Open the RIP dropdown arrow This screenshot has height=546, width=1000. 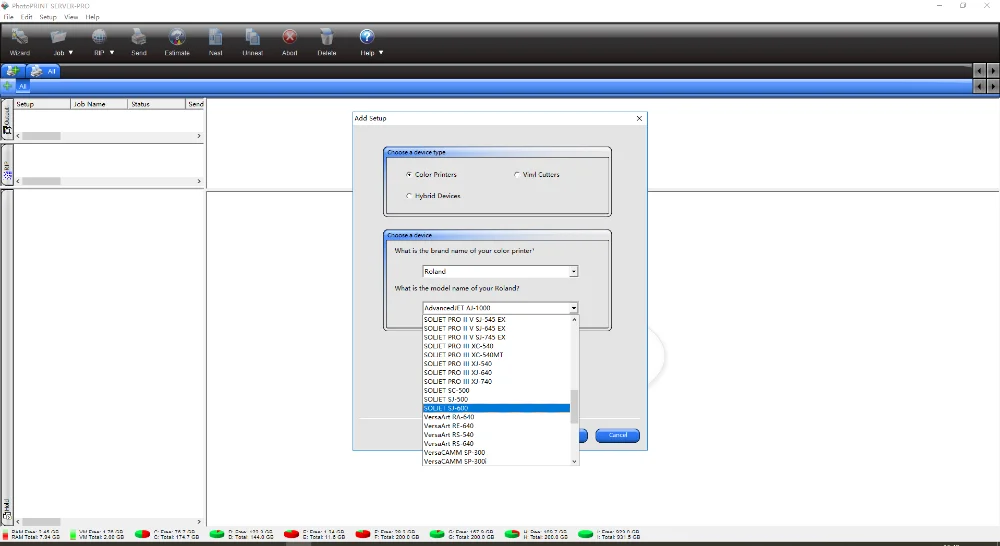tap(112, 53)
